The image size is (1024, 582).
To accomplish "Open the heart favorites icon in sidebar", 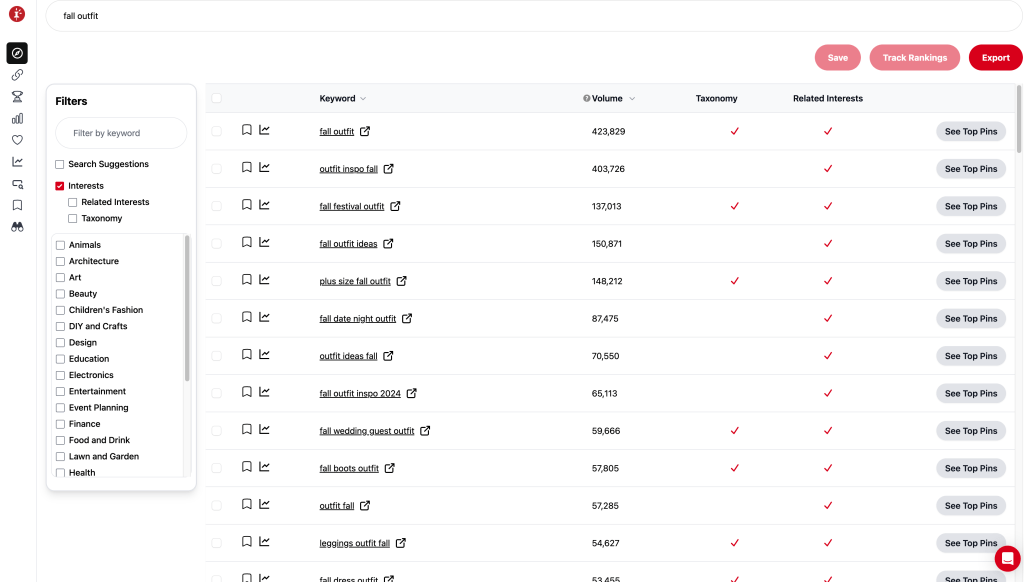I will (x=17, y=140).
